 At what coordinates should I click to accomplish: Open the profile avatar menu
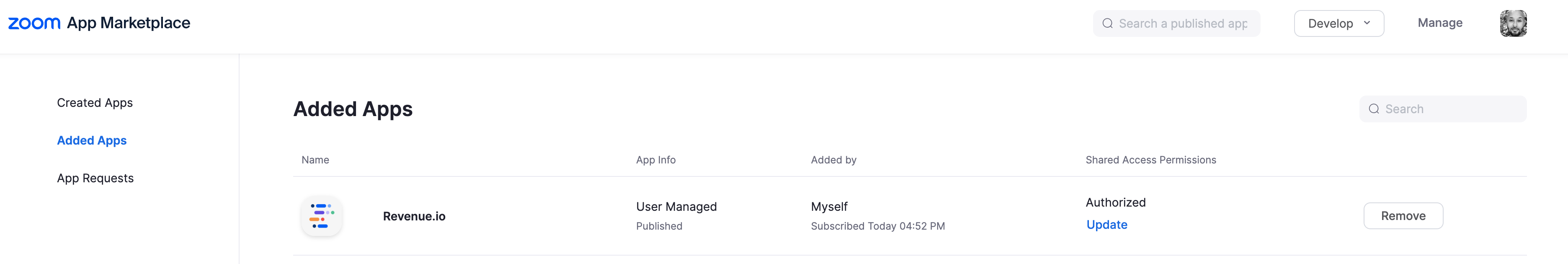[1513, 23]
